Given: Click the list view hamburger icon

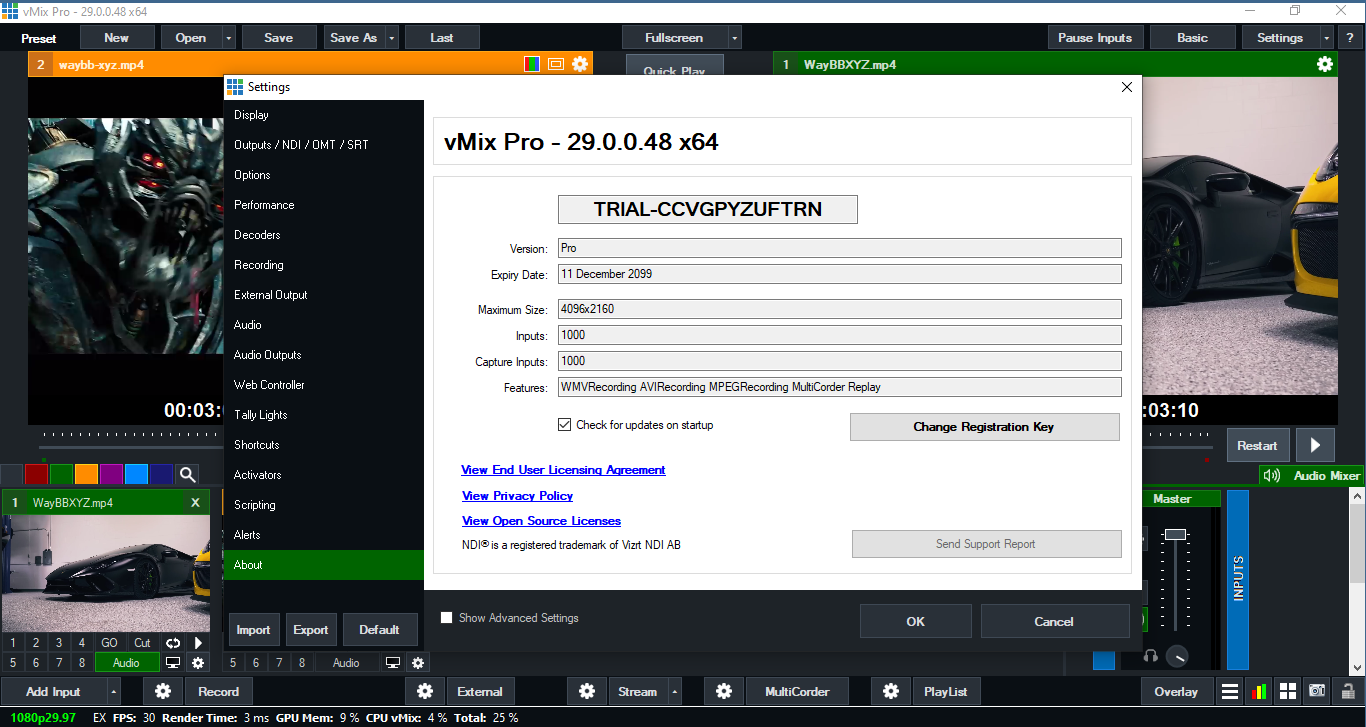Looking at the screenshot, I should click(1230, 691).
